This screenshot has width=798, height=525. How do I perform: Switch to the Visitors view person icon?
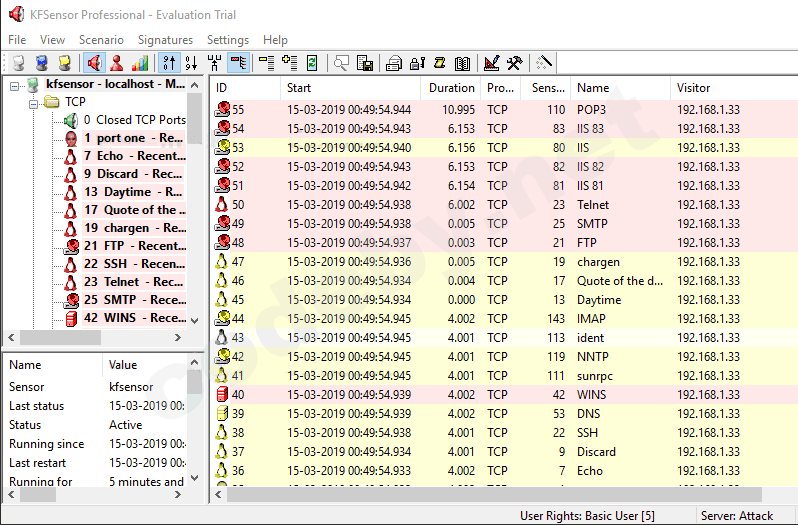tap(117, 63)
